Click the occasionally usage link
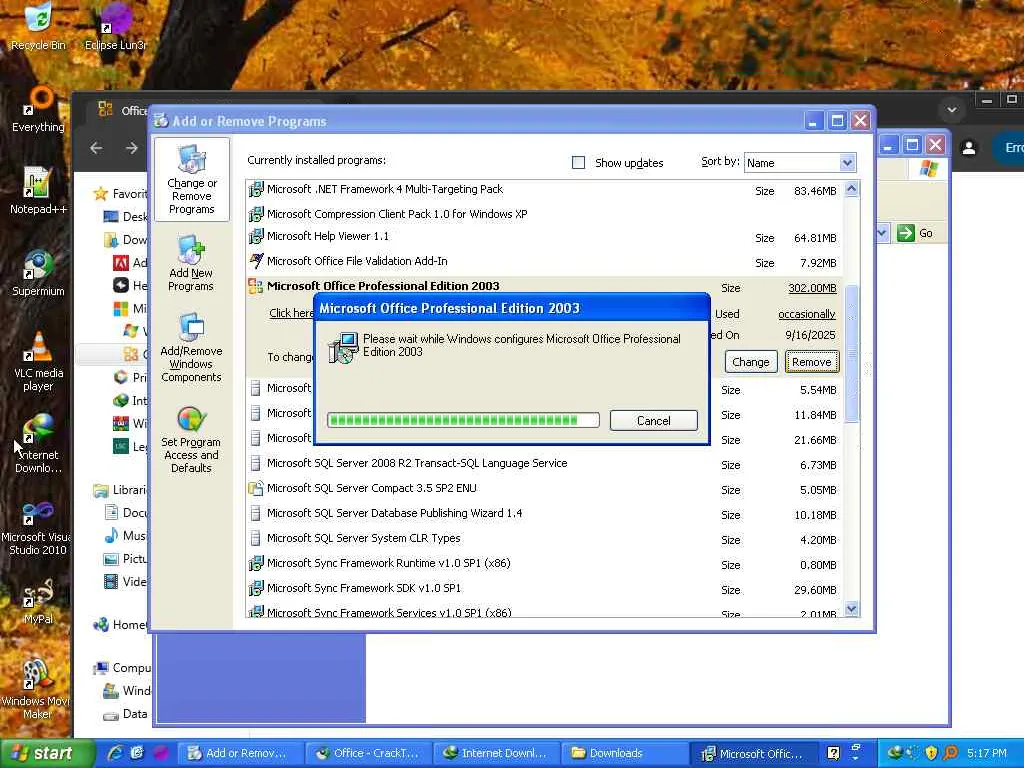Viewport: 1024px width, 768px height. click(807, 314)
